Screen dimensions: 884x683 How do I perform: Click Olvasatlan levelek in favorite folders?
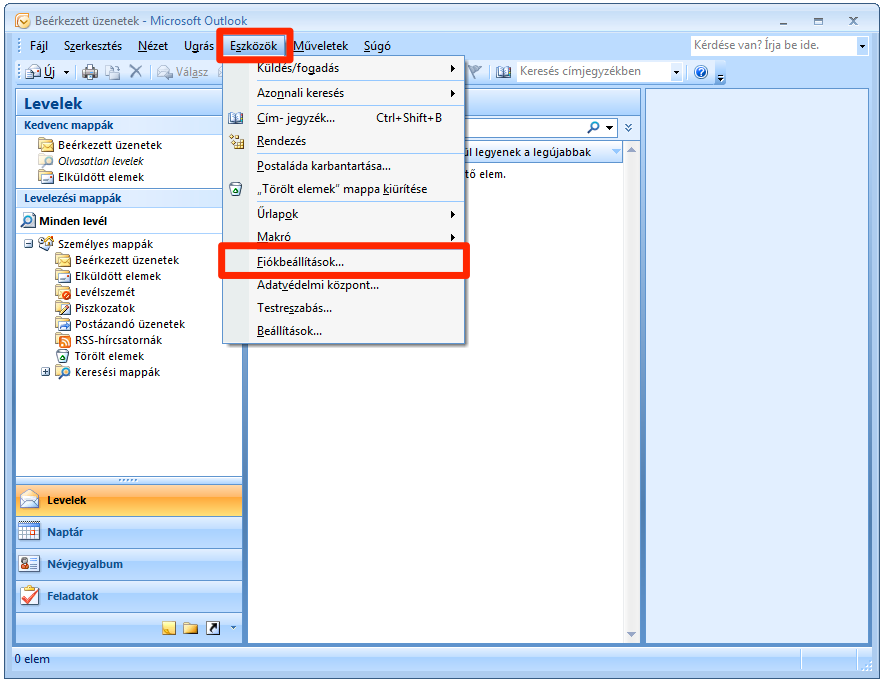tap(100, 161)
